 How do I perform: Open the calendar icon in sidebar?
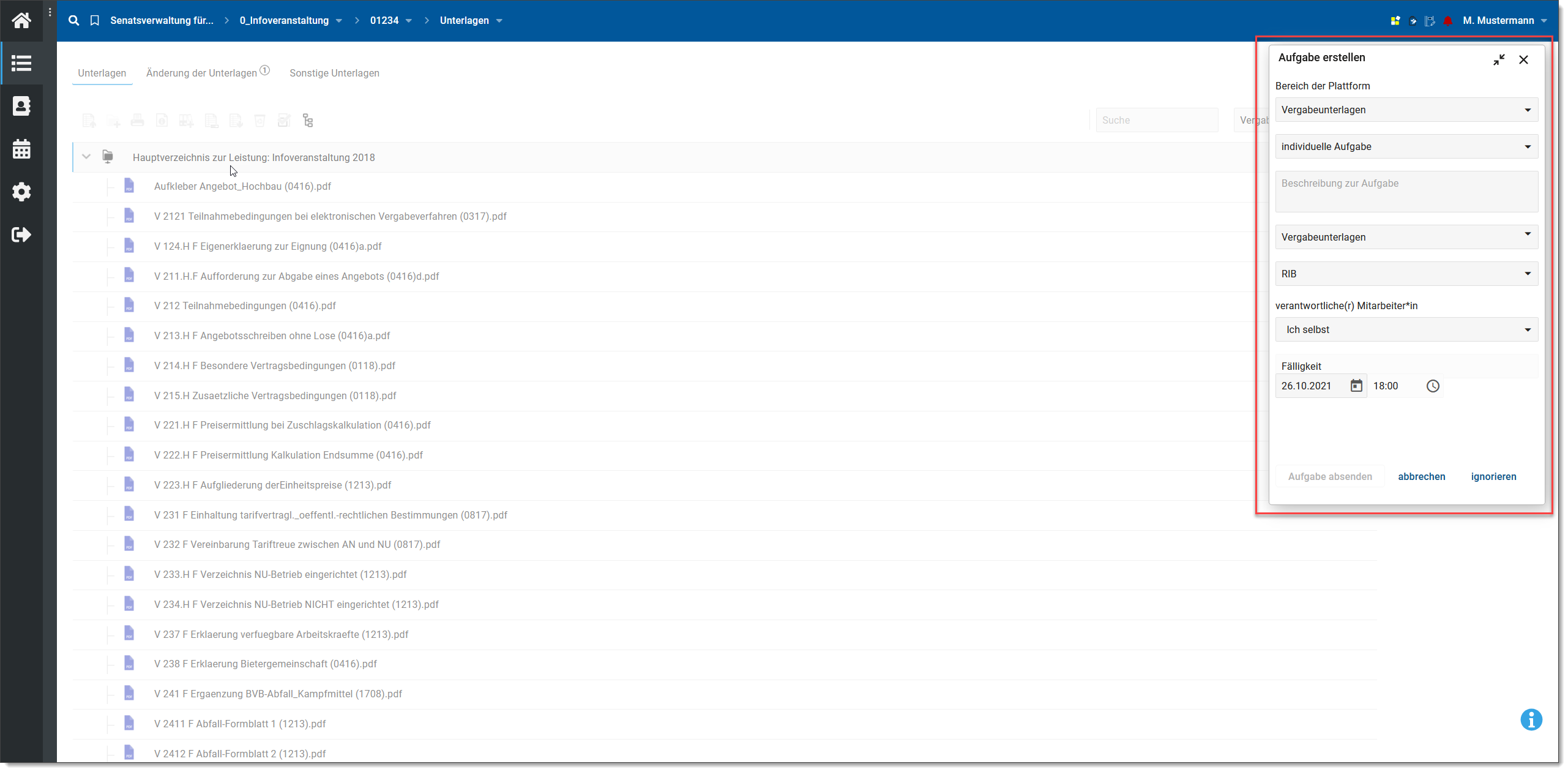(x=21, y=149)
